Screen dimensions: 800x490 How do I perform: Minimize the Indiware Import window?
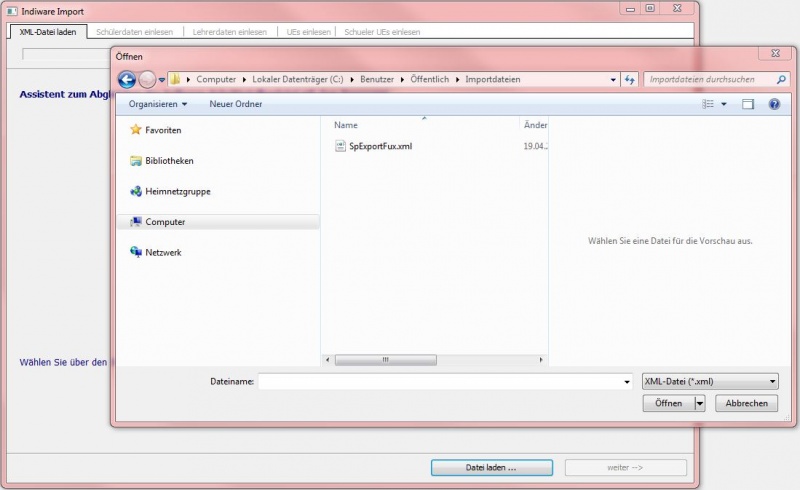click(x=631, y=9)
